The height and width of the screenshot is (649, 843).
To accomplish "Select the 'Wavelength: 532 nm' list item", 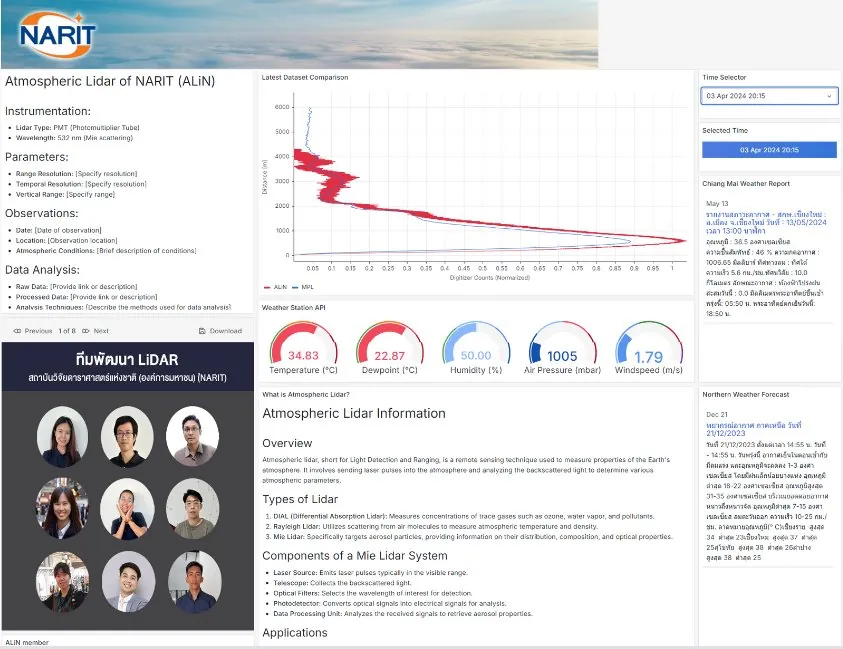I will click(x=74, y=138).
